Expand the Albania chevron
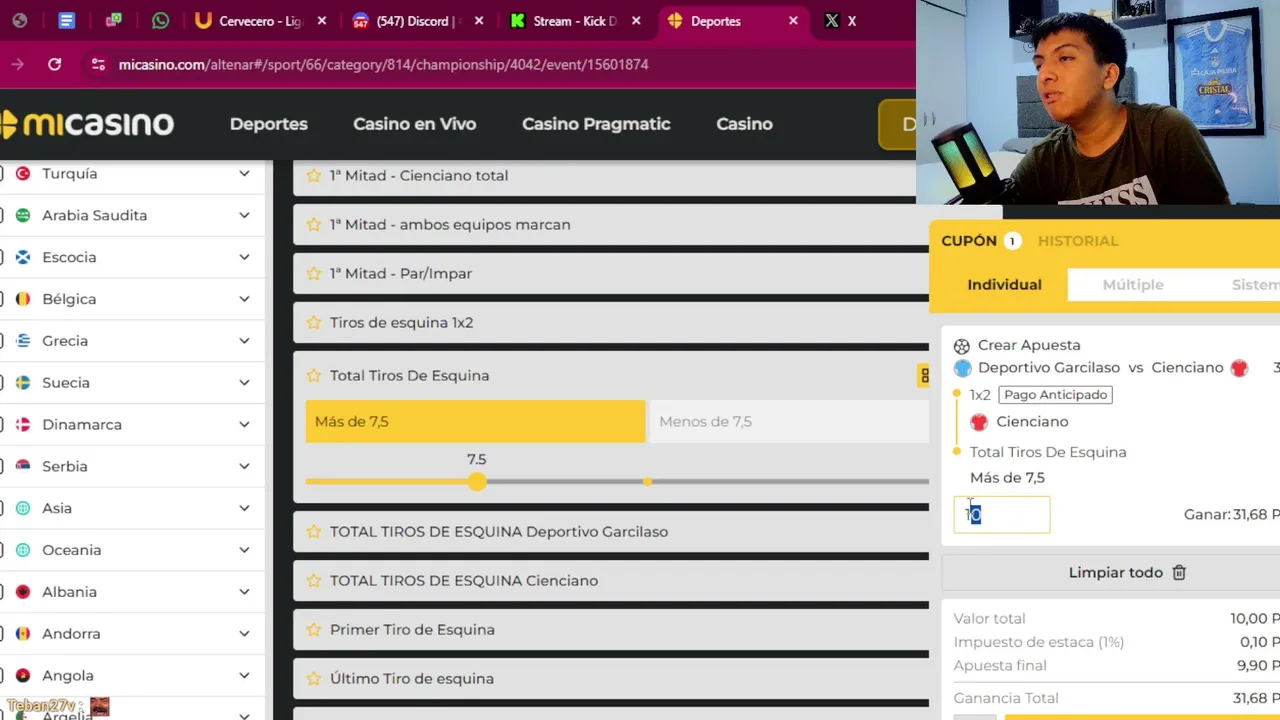 point(244,592)
